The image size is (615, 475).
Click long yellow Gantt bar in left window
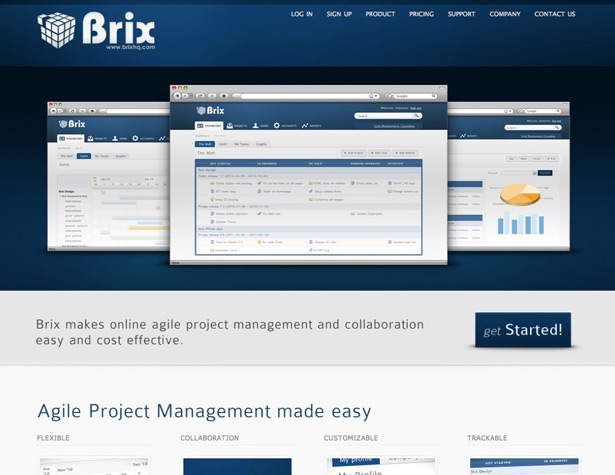(149, 228)
